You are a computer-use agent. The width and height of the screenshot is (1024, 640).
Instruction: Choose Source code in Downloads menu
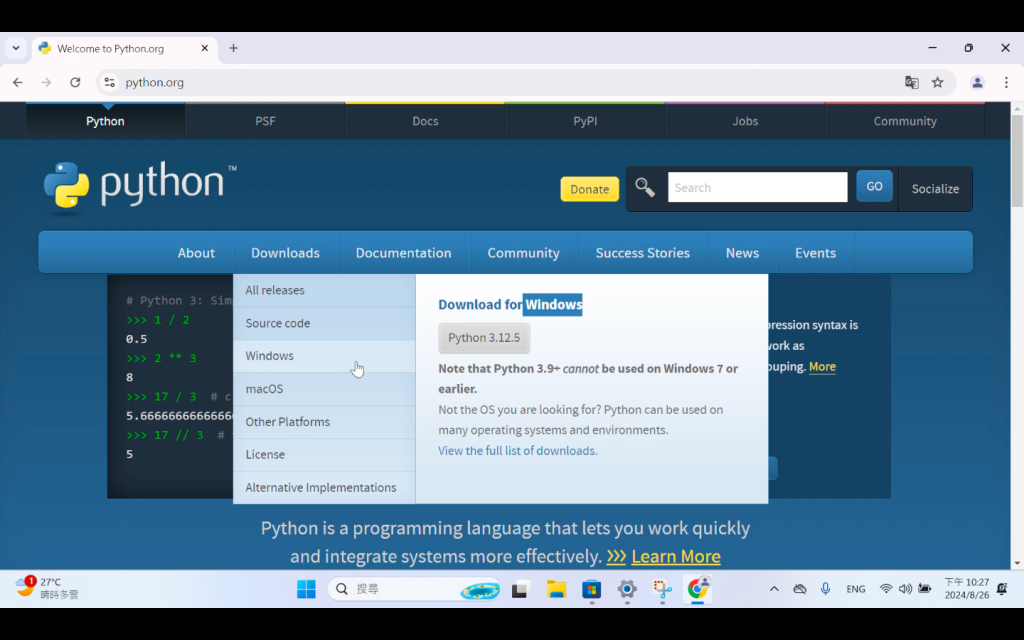[x=324, y=323]
